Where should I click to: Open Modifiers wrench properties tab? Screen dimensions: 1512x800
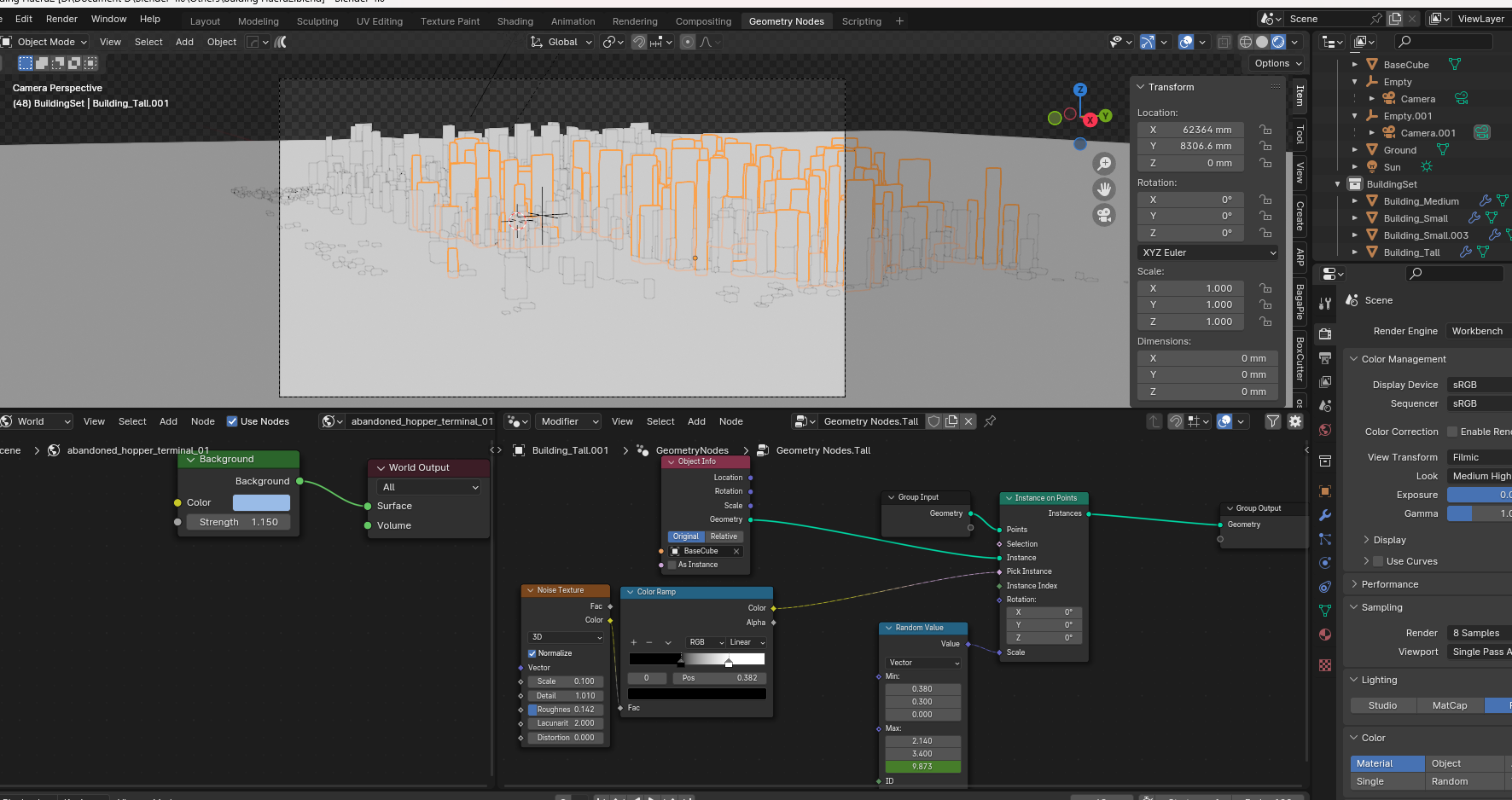click(1325, 515)
